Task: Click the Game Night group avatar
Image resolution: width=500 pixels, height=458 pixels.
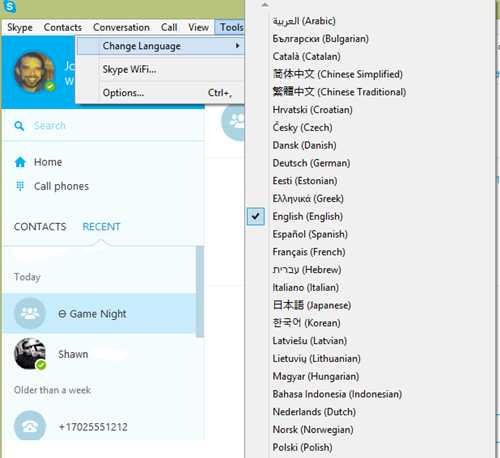Action: click(30, 313)
